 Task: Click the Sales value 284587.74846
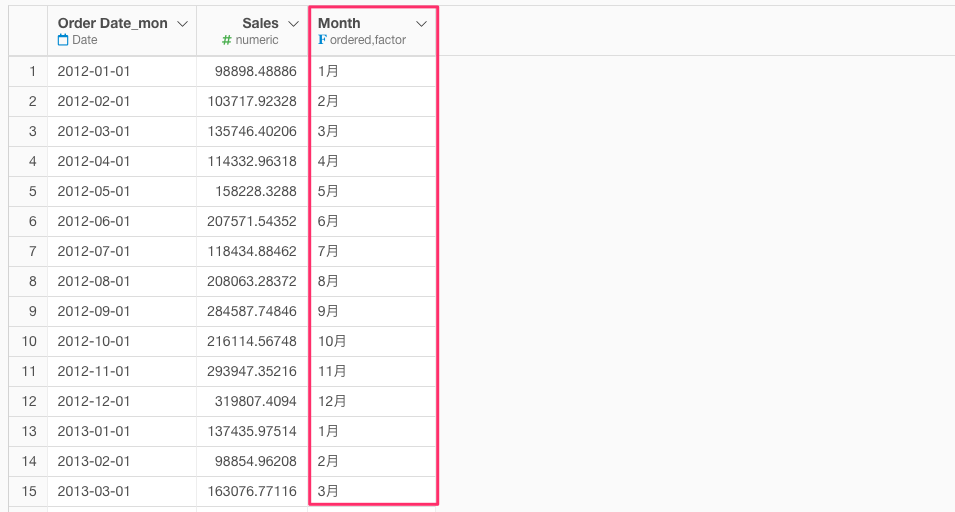tap(252, 311)
